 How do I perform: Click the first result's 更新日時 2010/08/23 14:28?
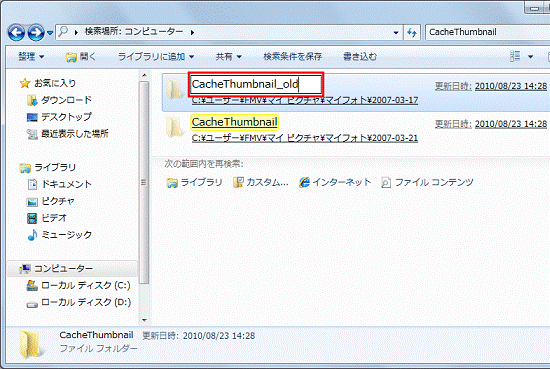491,86
